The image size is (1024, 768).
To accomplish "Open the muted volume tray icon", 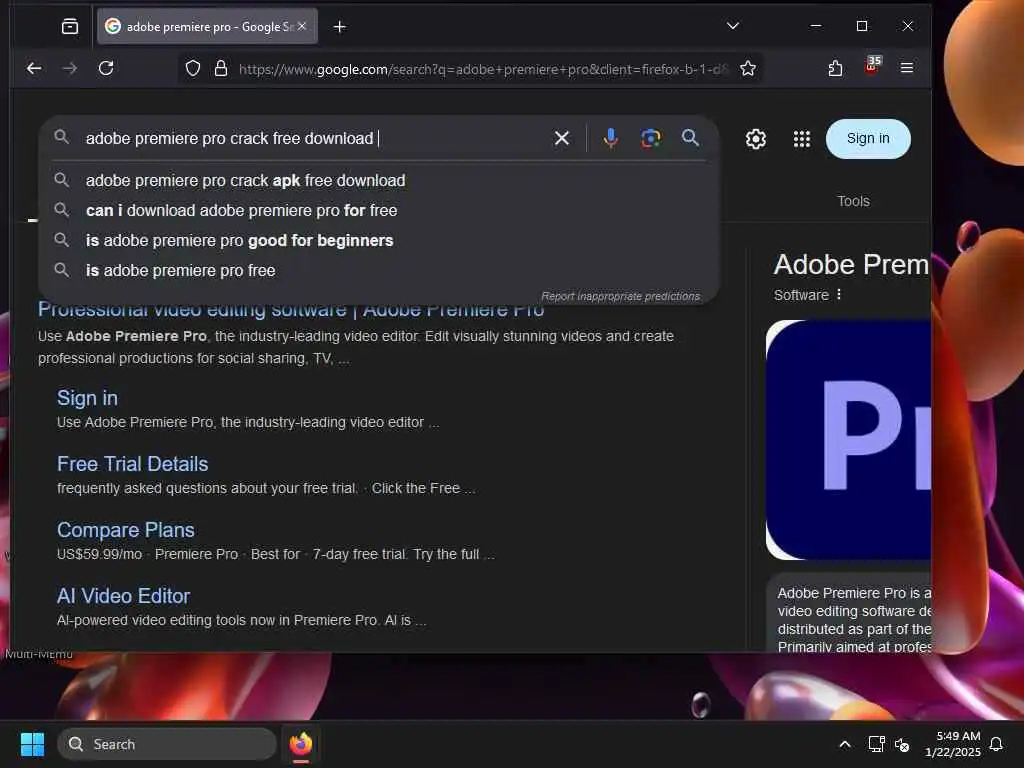I will (x=902, y=744).
